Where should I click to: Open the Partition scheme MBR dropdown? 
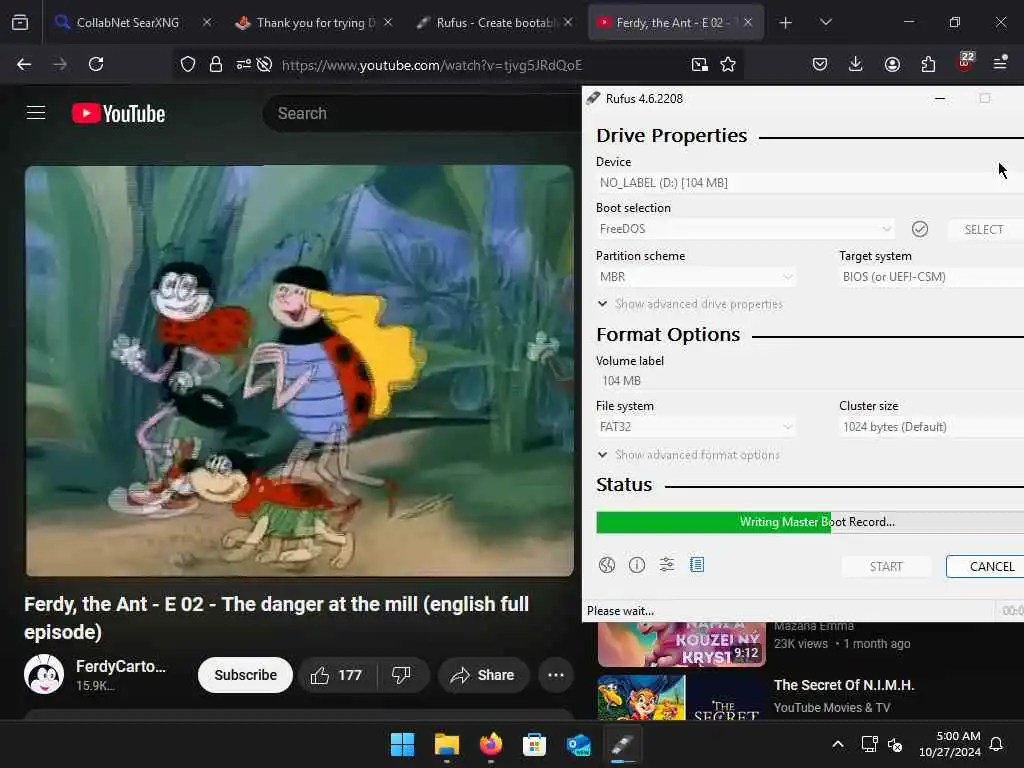click(x=696, y=277)
